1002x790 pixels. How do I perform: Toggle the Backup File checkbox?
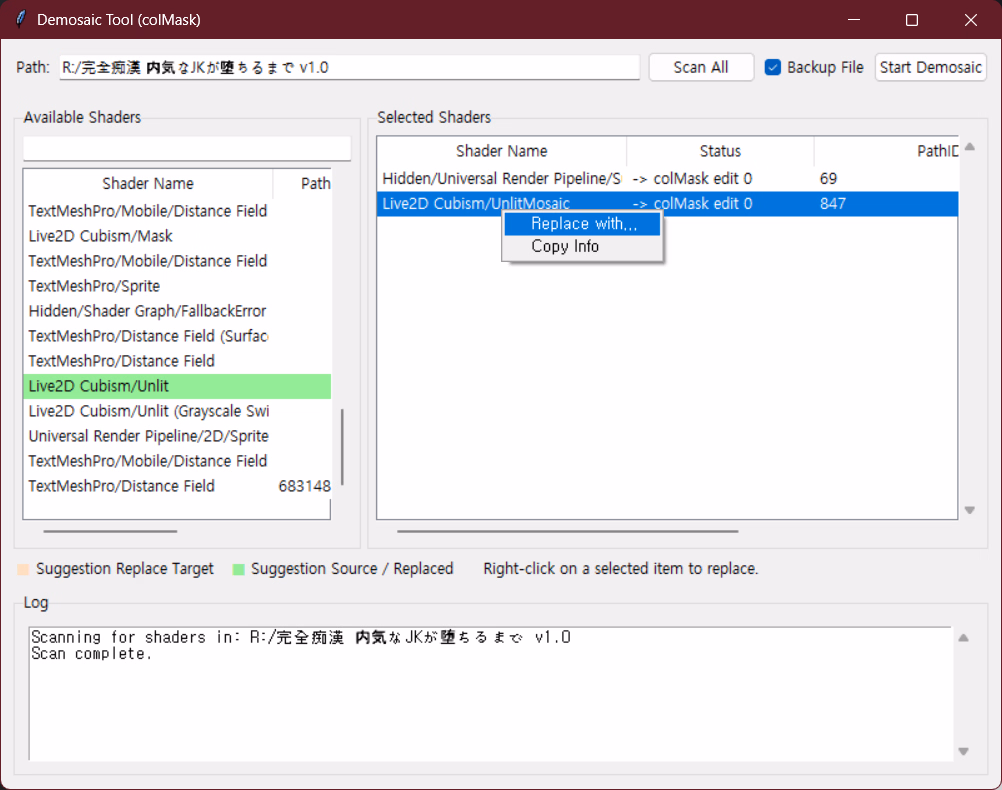coord(773,67)
